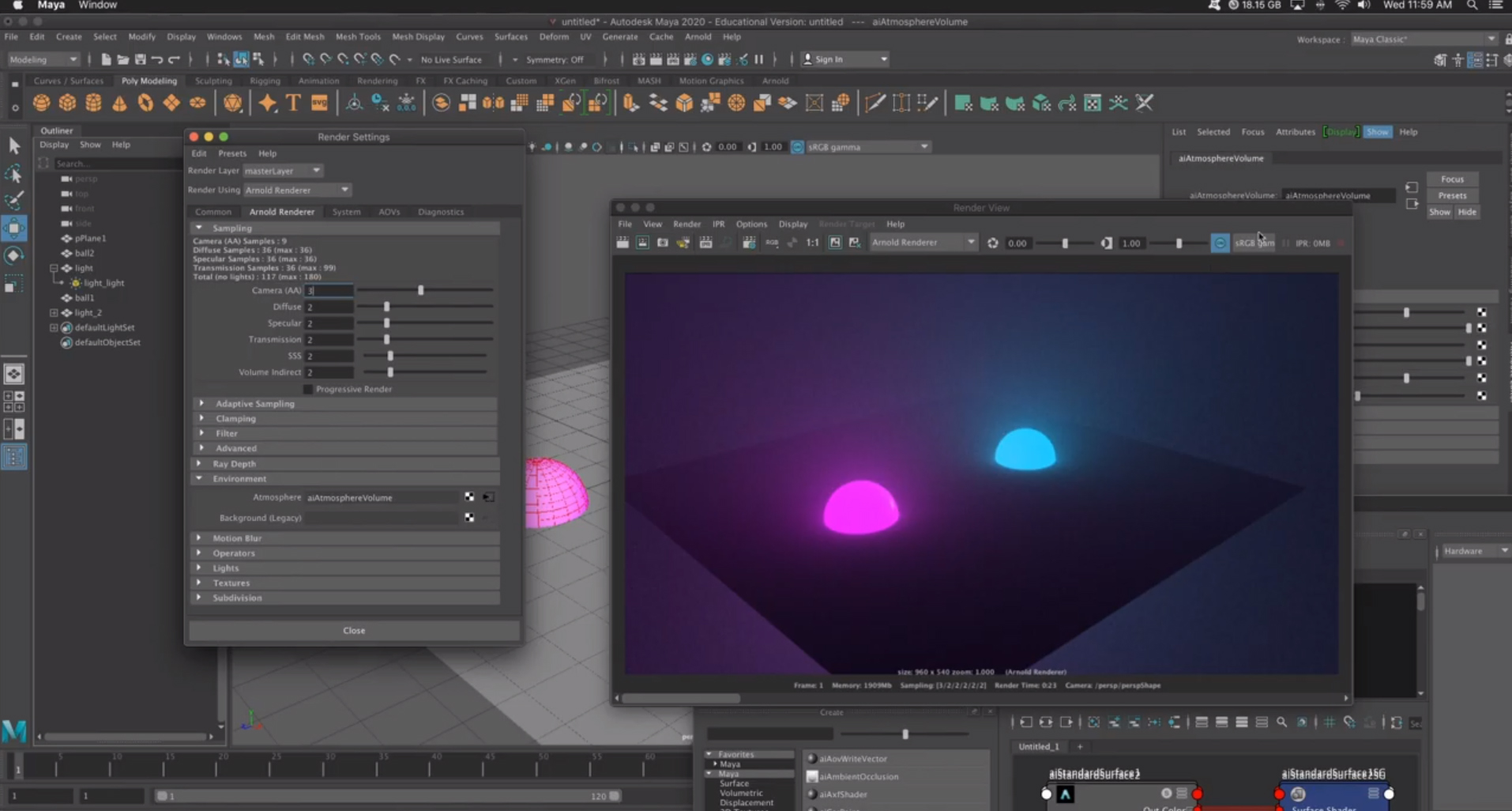Open the SVG creation tool

click(x=318, y=103)
